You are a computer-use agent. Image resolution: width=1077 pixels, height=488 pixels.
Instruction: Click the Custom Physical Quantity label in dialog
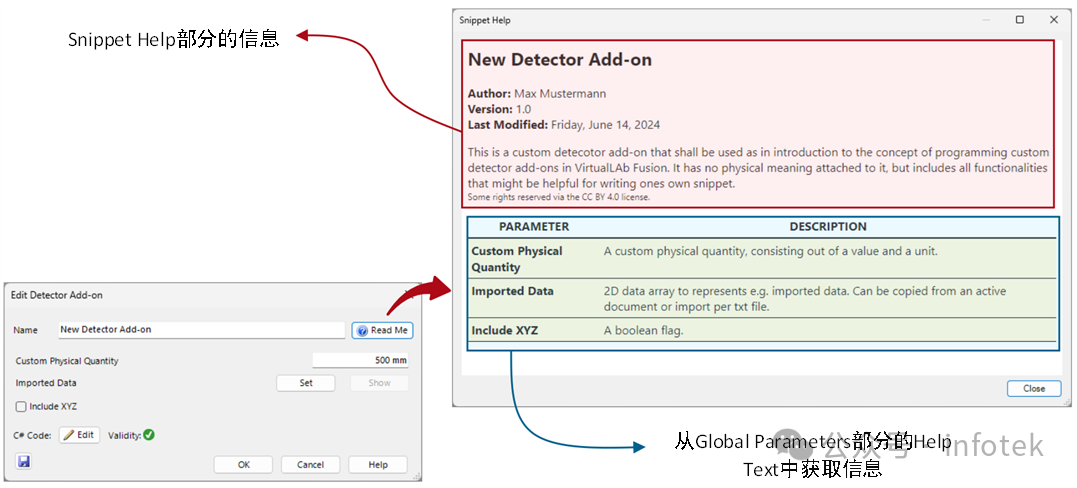(x=67, y=361)
